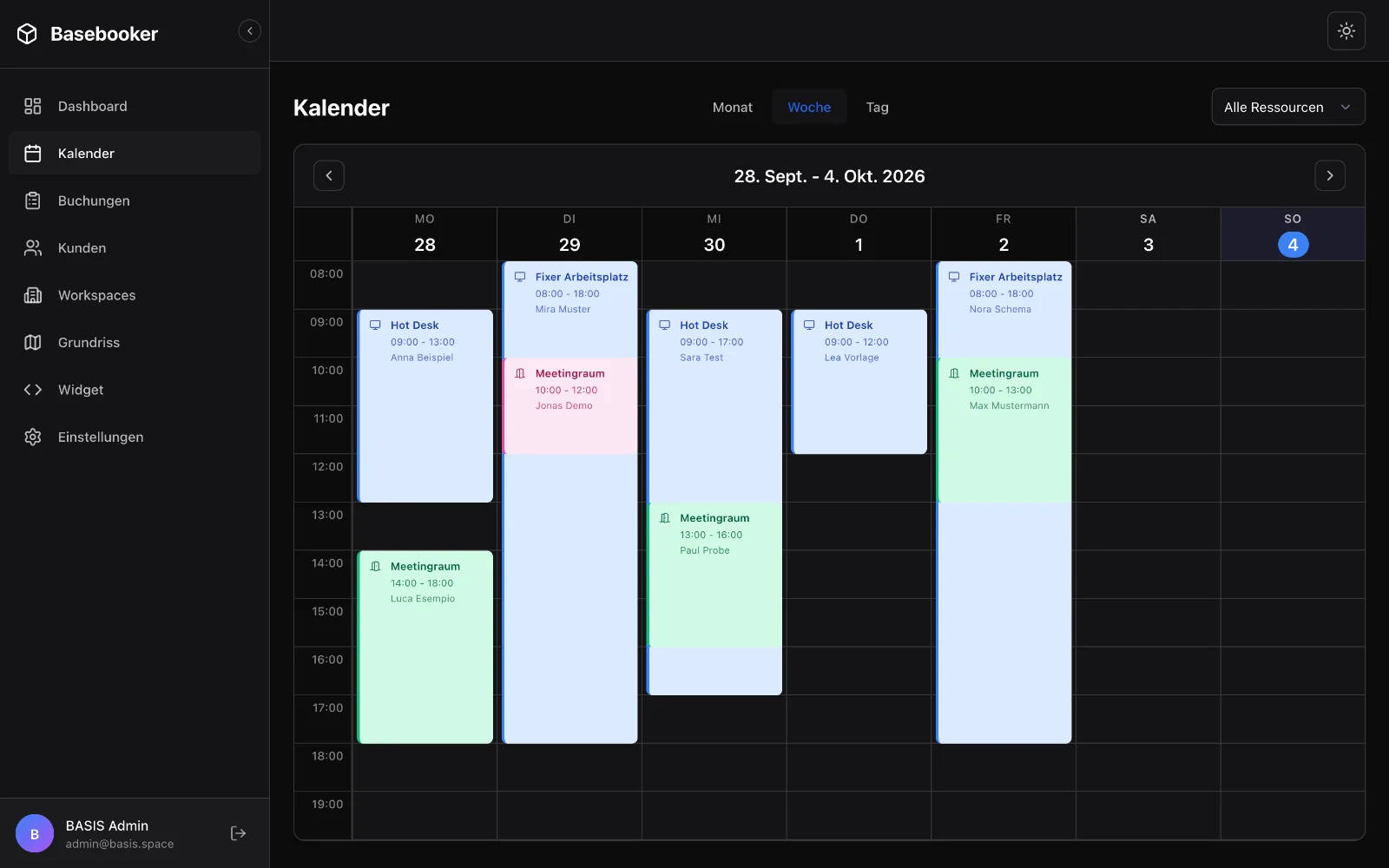Select the Woche view tab
Viewport: 1389px width, 868px height.
pyautogui.click(x=809, y=108)
